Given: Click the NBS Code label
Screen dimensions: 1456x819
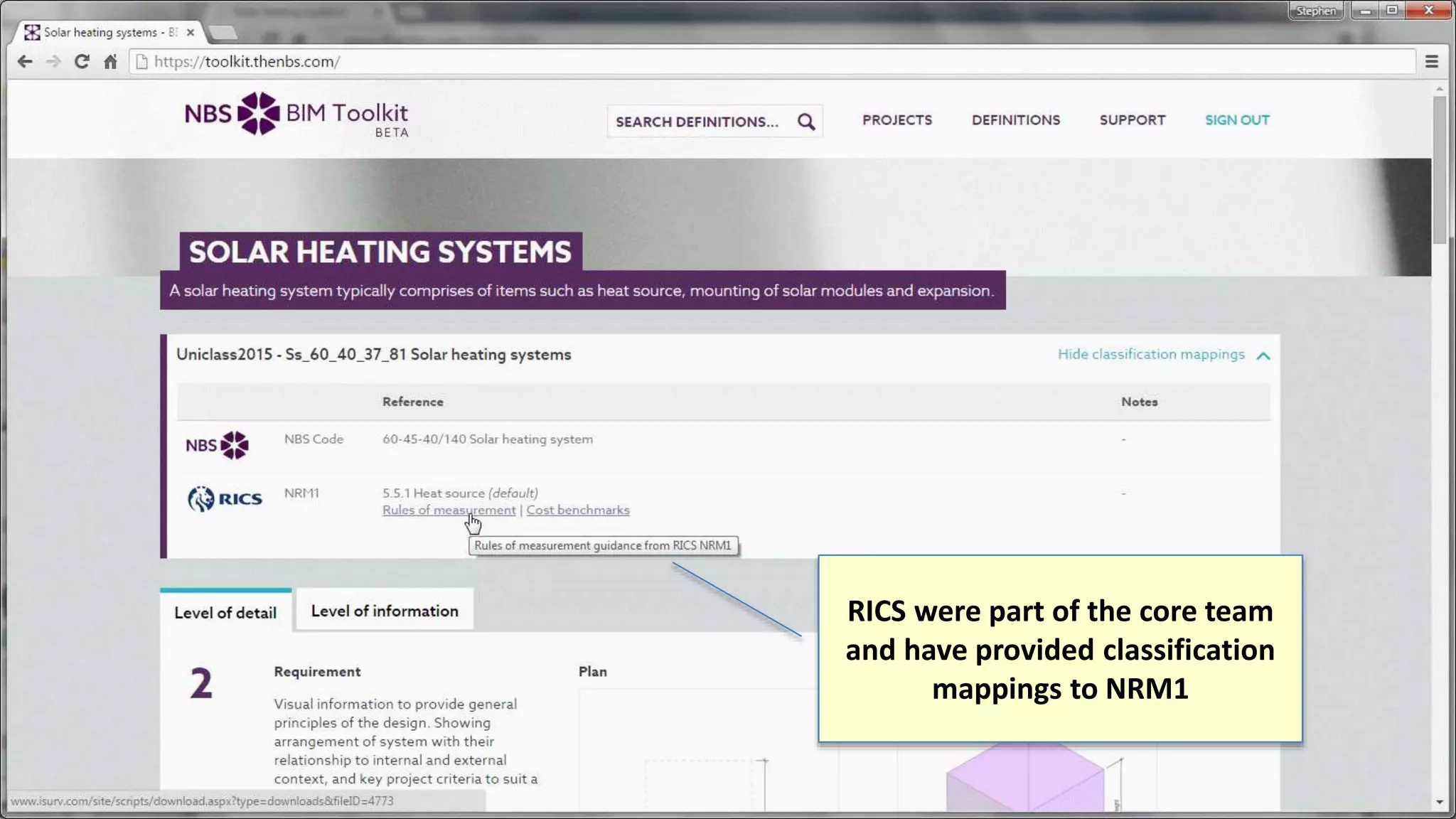Looking at the screenshot, I should [x=314, y=439].
